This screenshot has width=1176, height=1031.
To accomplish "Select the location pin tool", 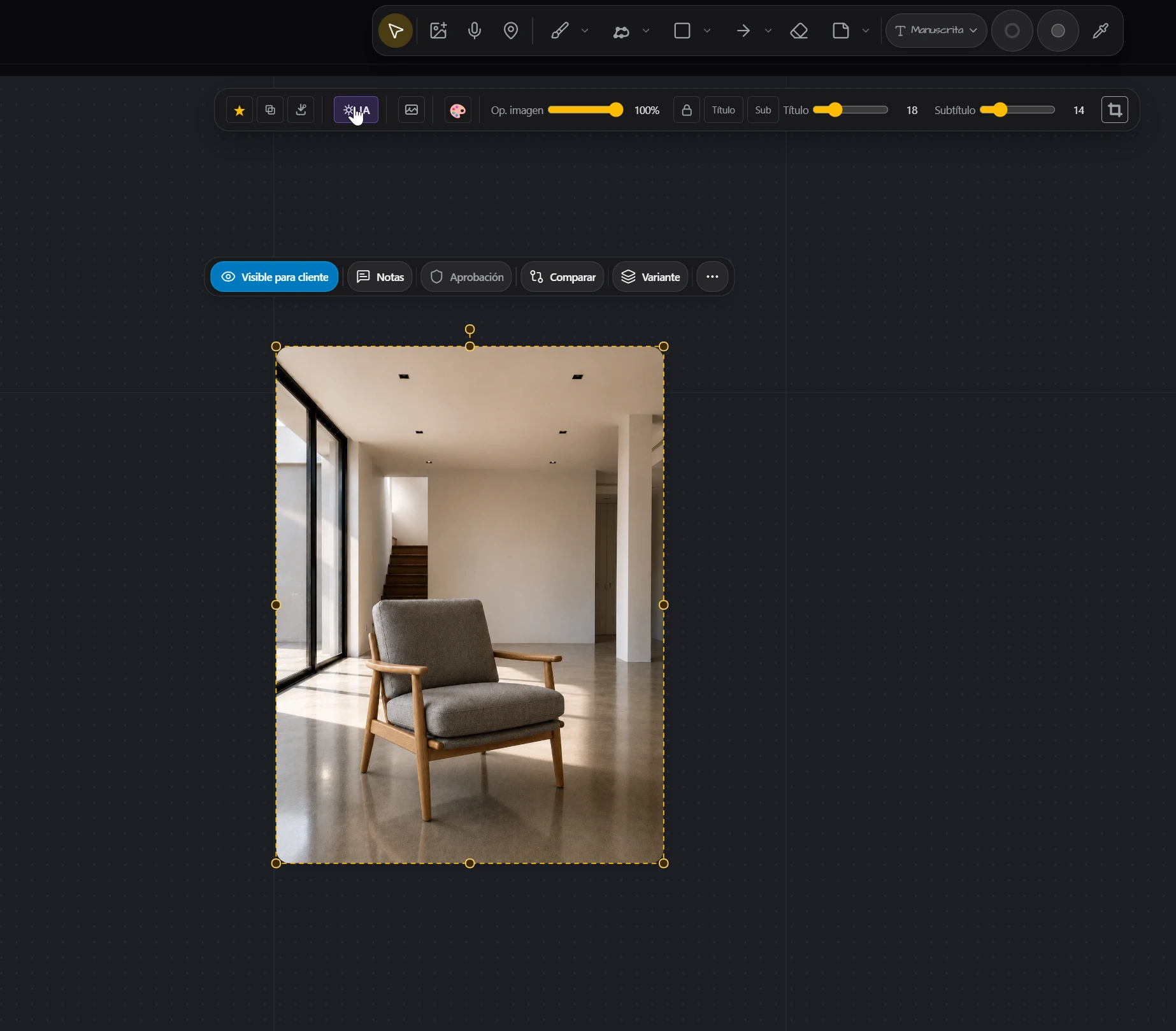I will point(511,31).
